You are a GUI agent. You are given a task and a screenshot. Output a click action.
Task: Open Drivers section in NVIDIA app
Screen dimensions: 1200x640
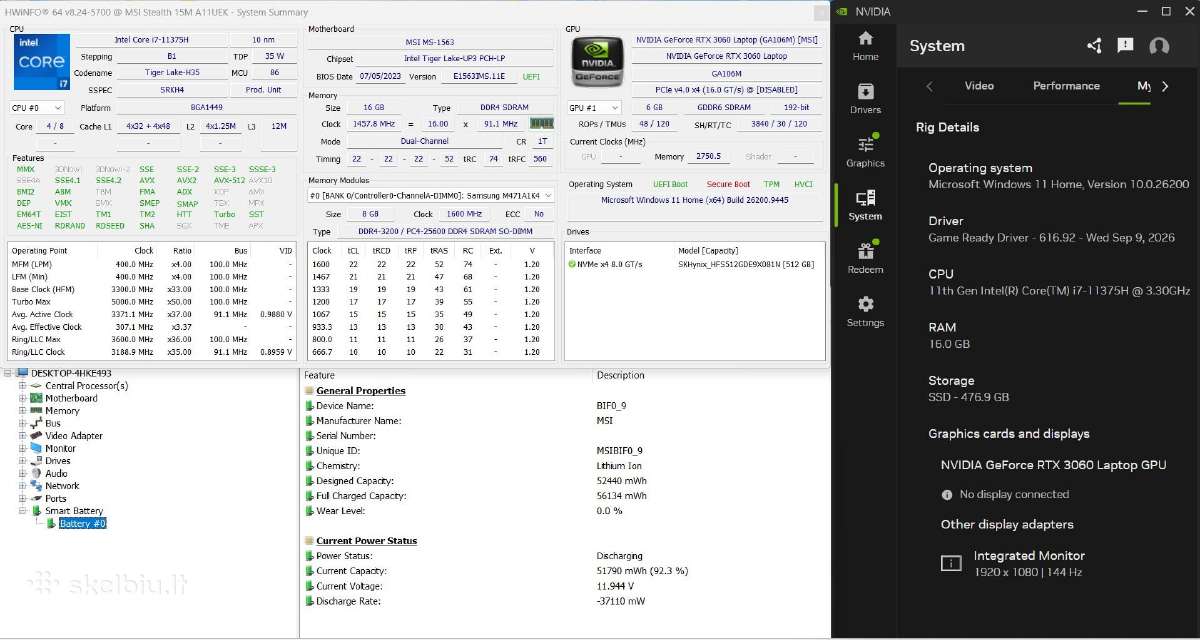pyautogui.click(x=865, y=98)
